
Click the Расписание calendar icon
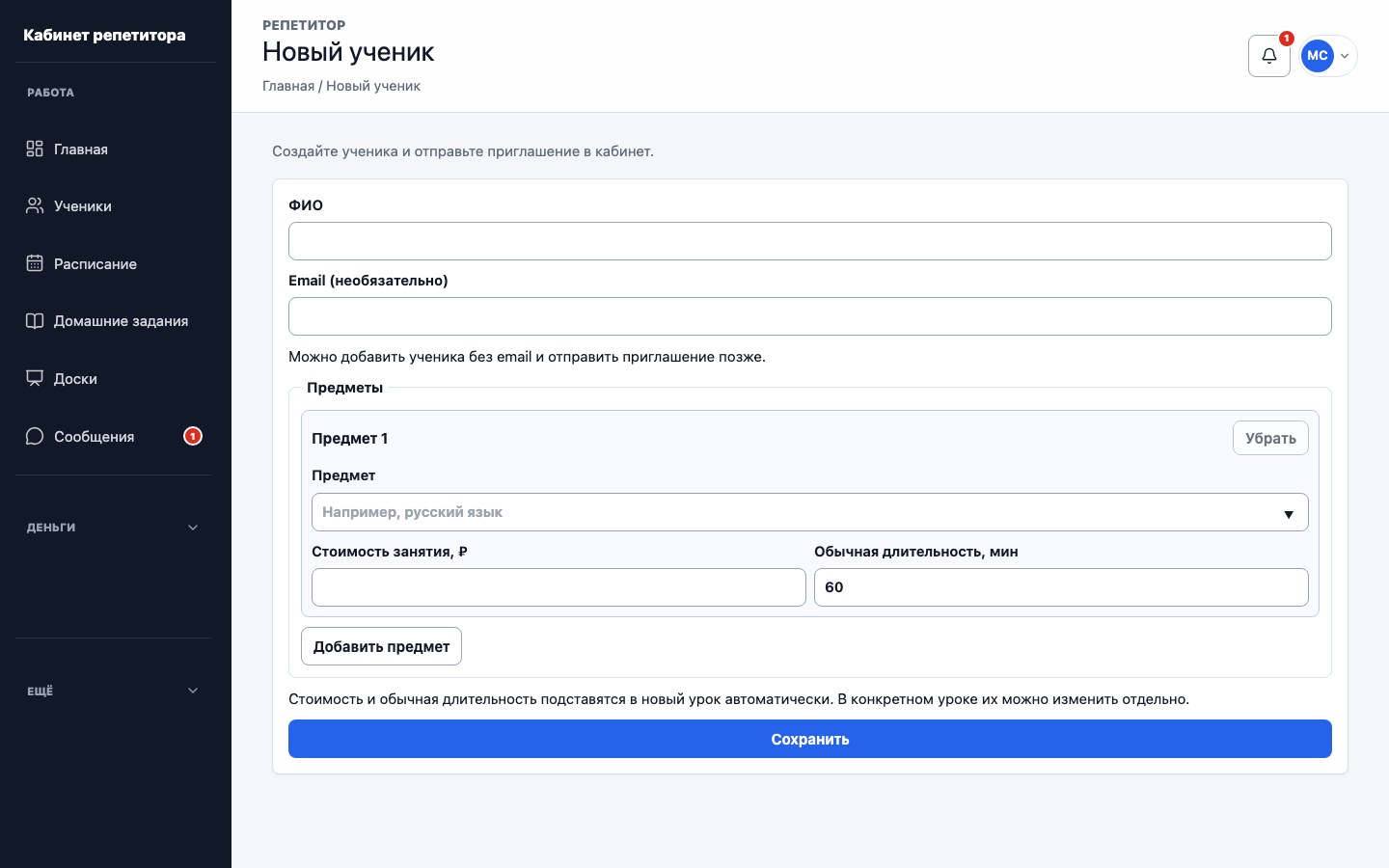point(35,263)
